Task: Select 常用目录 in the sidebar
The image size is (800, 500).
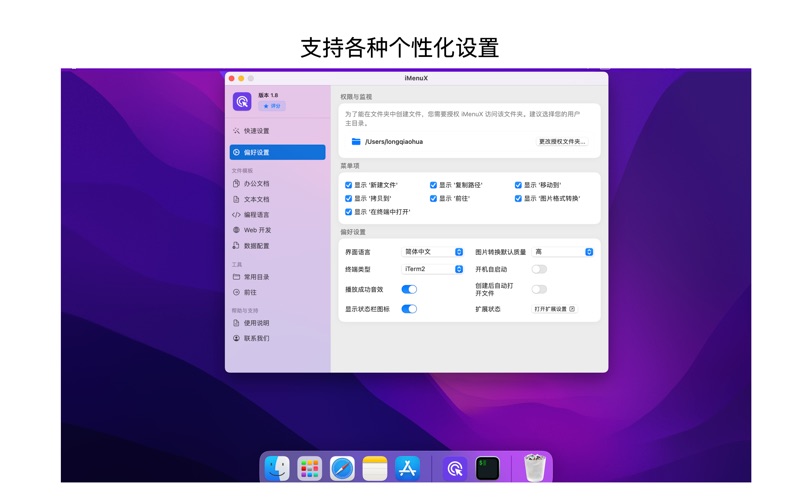Action: 256,277
